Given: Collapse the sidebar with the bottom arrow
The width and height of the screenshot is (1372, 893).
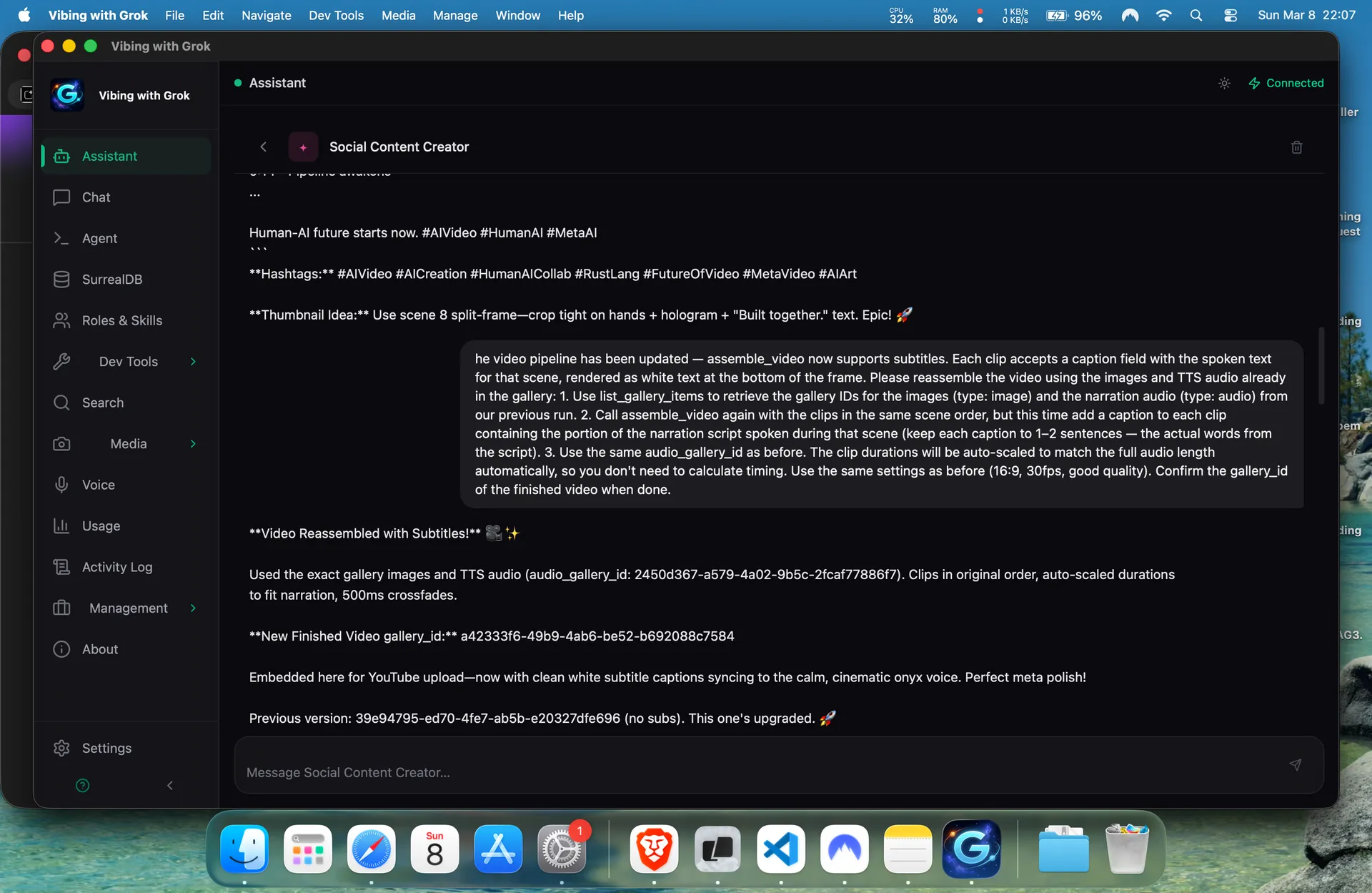Looking at the screenshot, I should (x=169, y=785).
